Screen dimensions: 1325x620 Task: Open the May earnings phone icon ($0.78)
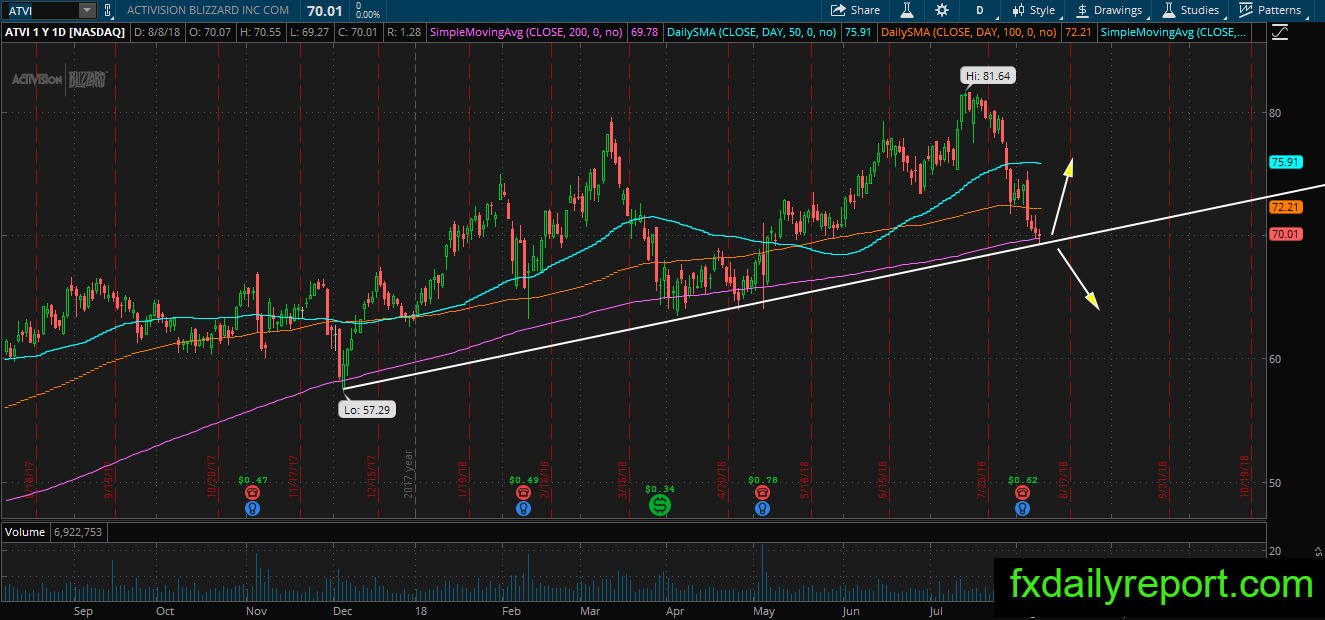763,493
